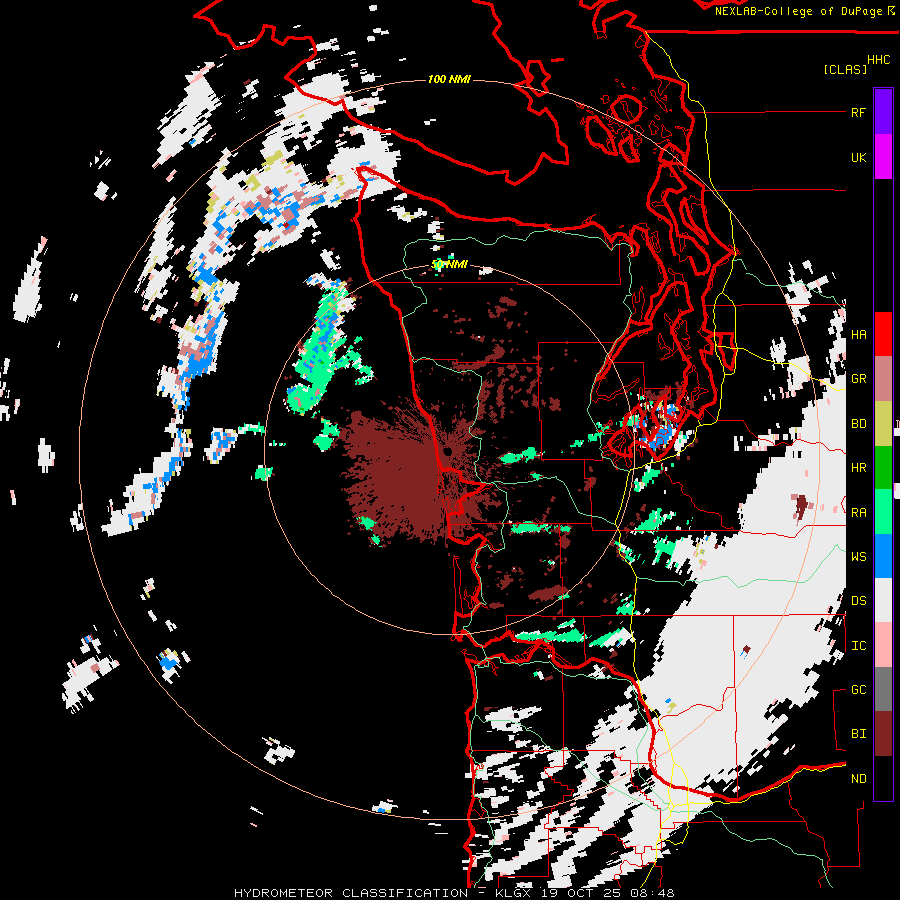This screenshot has height=900, width=900.
Task: Click the ND legend label
Action: (858, 779)
